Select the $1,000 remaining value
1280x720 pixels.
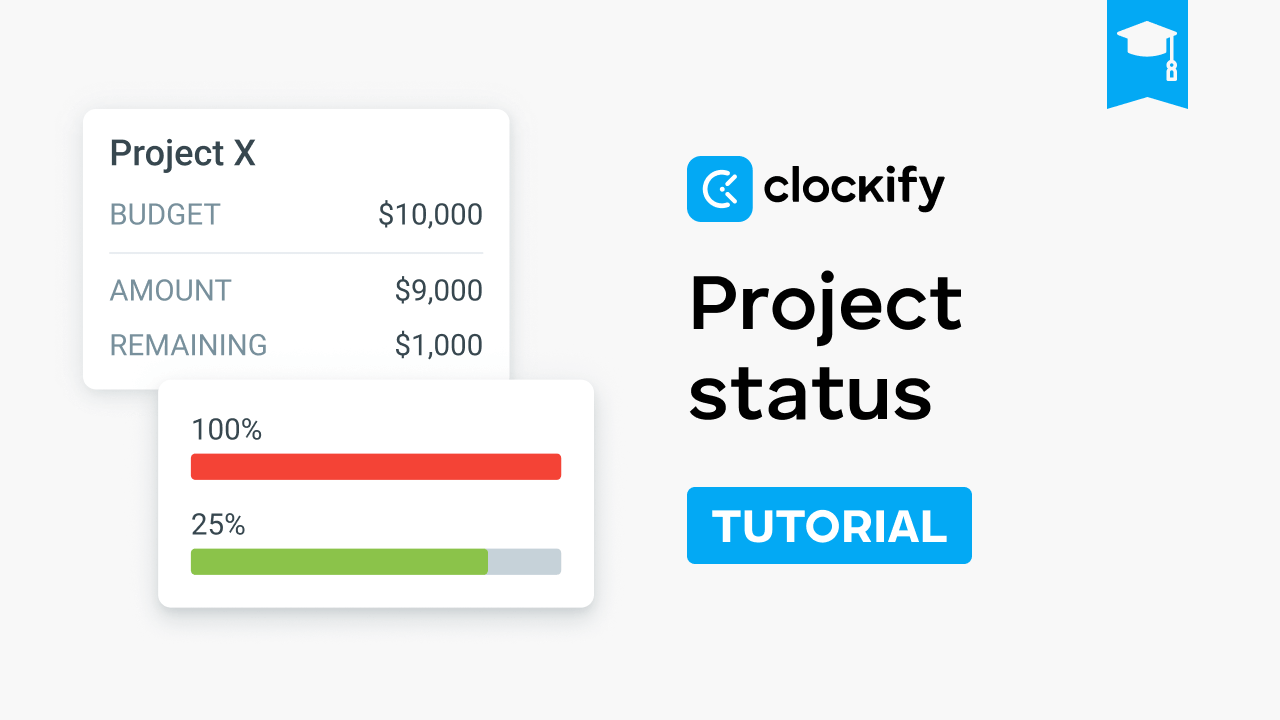click(x=438, y=345)
